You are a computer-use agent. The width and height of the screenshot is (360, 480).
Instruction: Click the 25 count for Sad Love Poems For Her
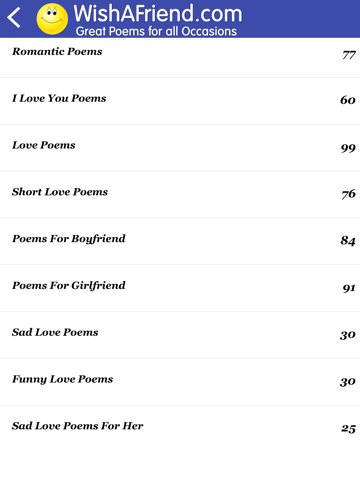pos(348,428)
